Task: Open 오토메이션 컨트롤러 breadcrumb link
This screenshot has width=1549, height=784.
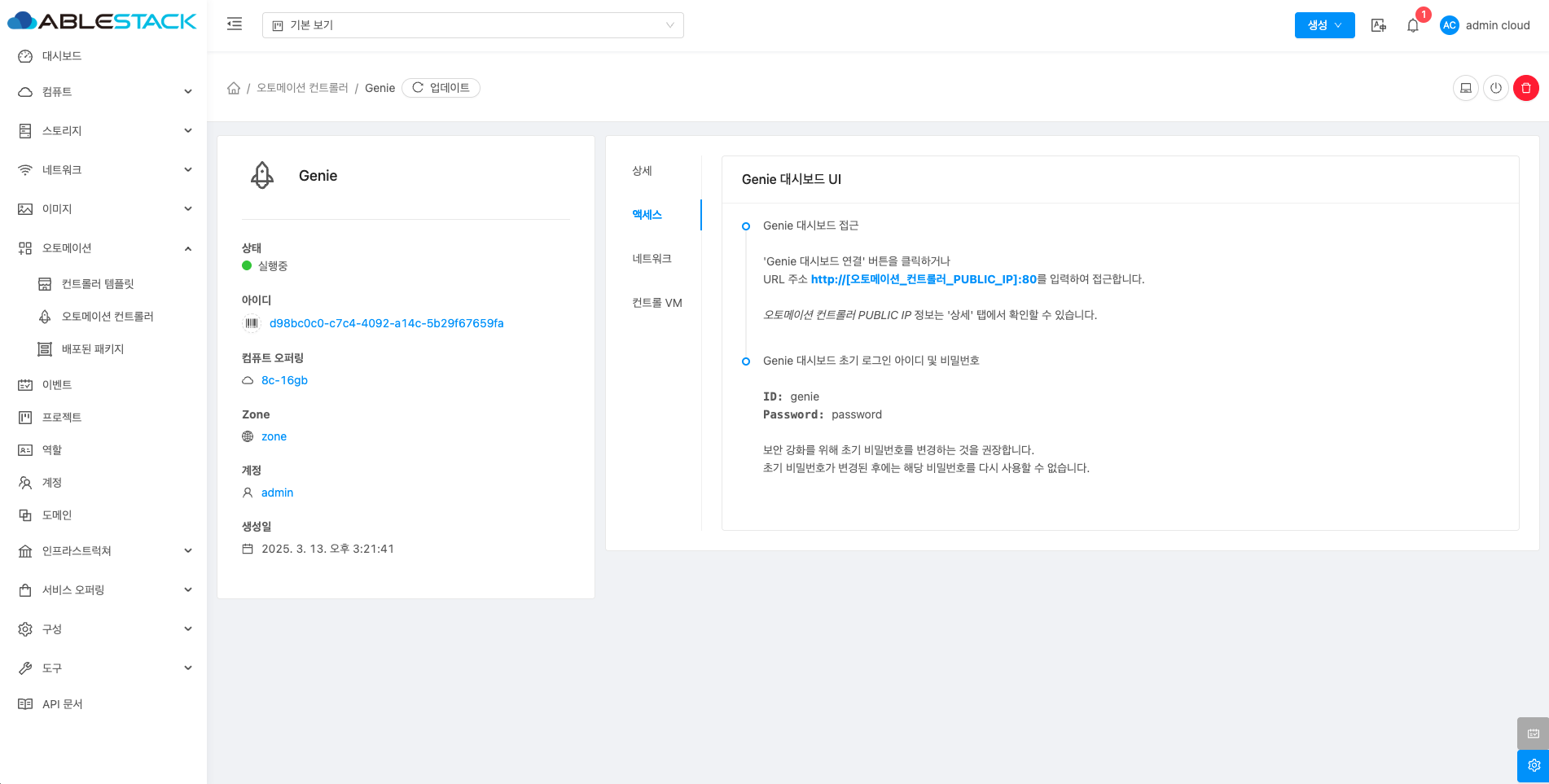Action: (x=302, y=88)
